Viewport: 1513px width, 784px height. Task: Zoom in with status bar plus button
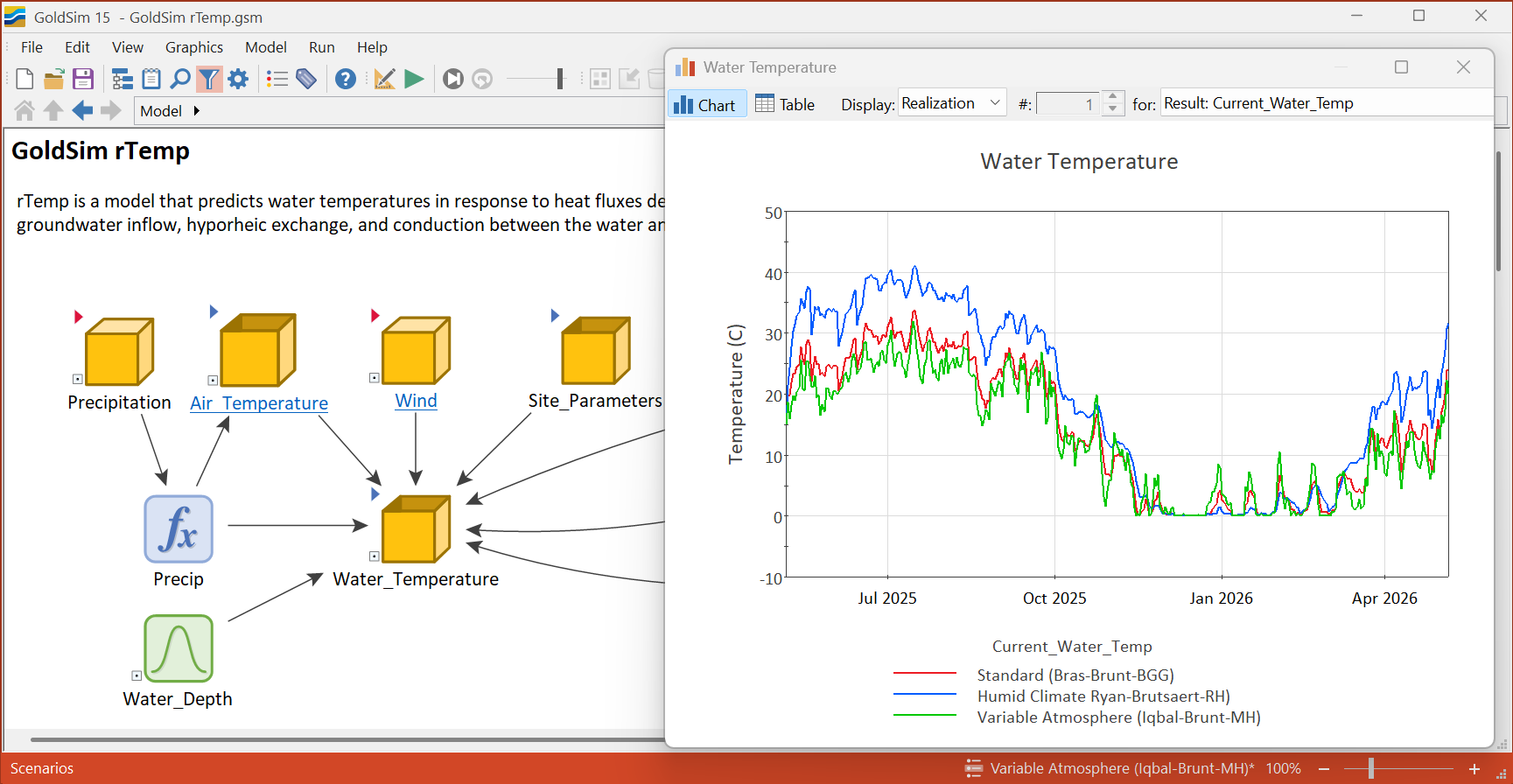(1474, 769)
